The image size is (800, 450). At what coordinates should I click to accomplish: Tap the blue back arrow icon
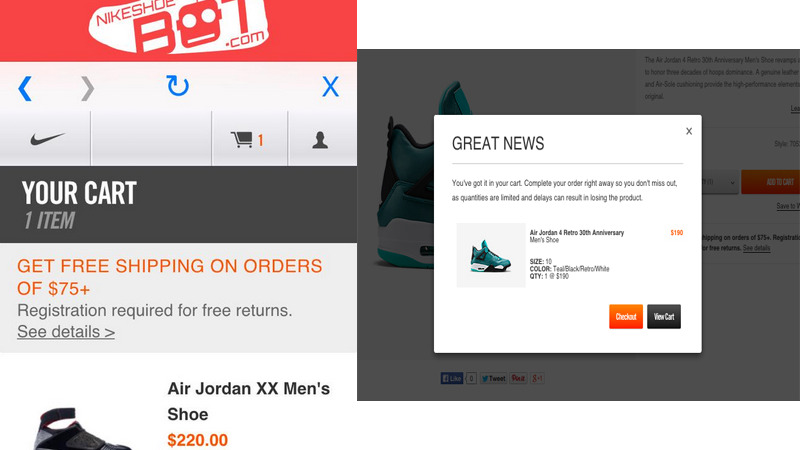(25, 88)
